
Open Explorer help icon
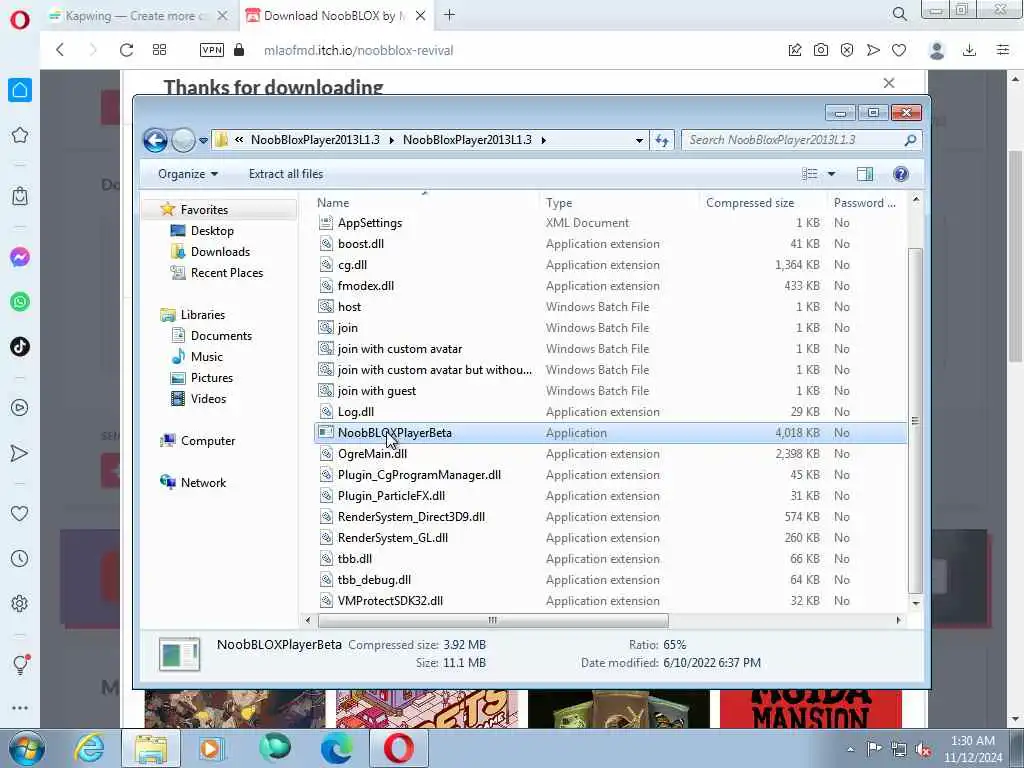coord(901,174)
